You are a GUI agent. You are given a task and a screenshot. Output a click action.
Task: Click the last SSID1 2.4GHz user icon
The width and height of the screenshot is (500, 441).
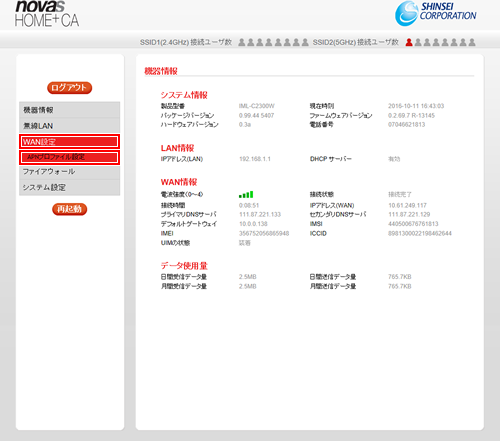(x=305, y=42)
